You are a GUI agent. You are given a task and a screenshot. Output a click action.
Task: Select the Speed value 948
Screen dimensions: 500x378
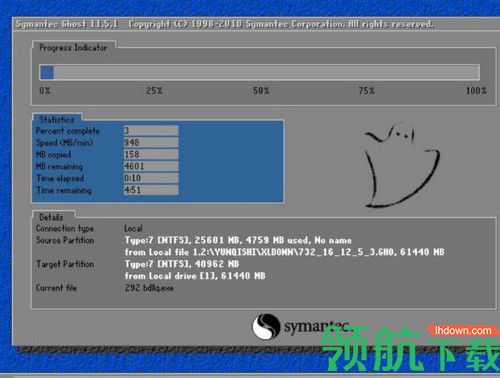click(151, 142)
